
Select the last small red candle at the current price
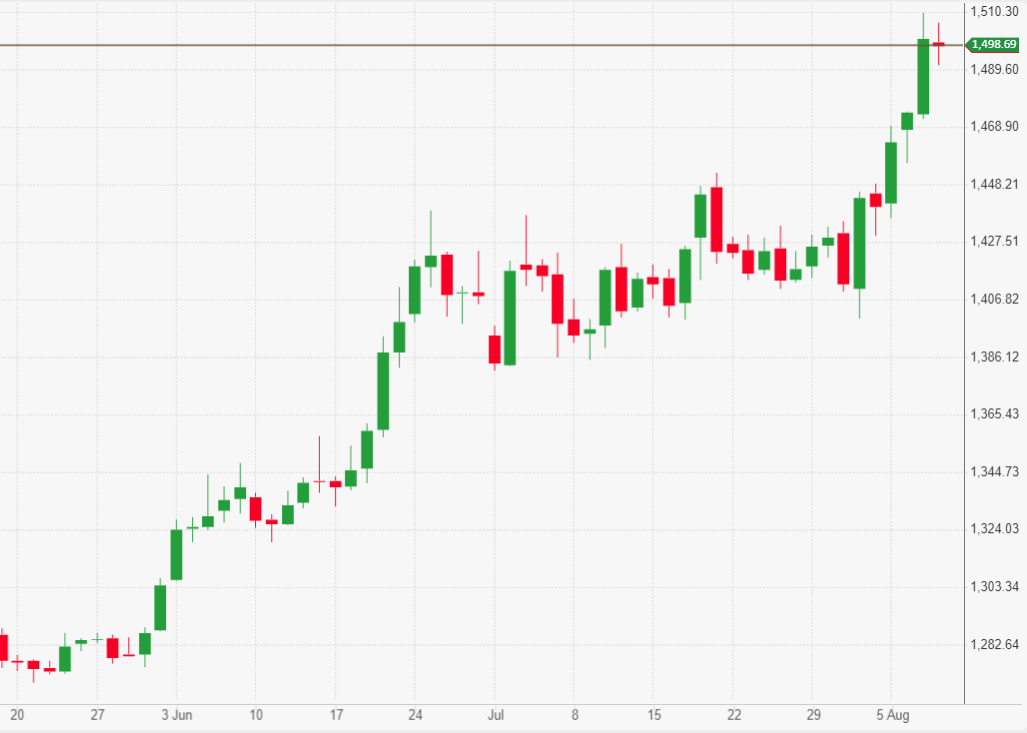tap(939, 44)
